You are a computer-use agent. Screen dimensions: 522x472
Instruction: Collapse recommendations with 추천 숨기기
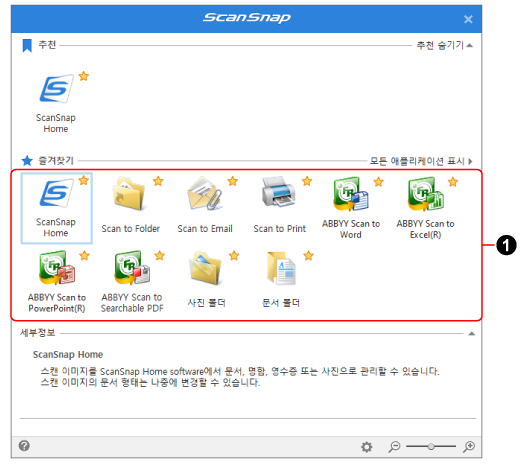tap(444, 45)
